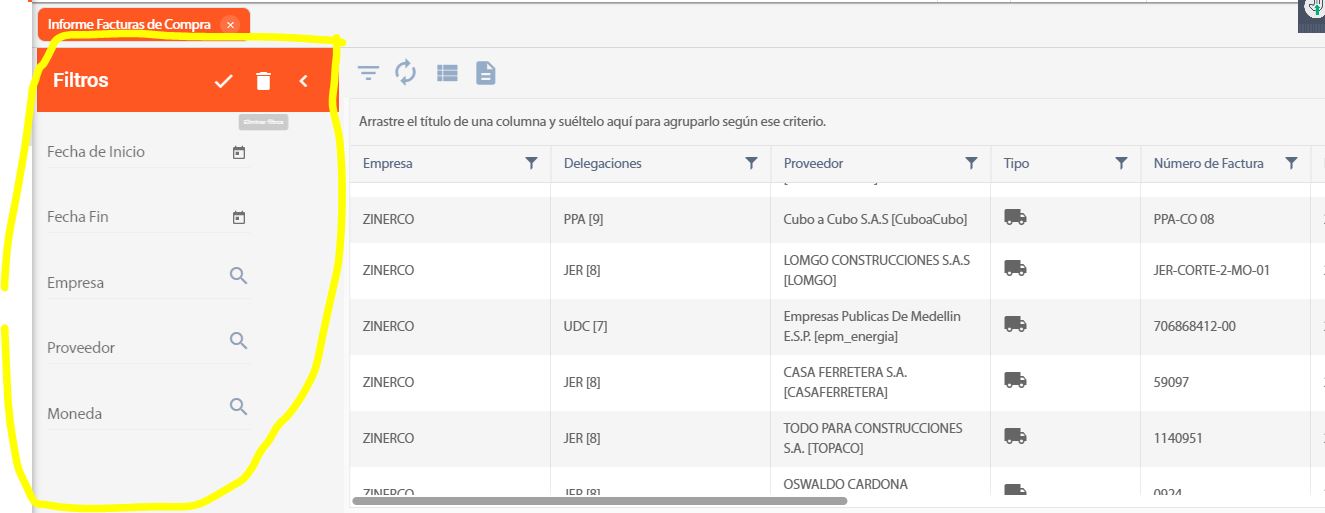Open the Proveedor search lookup
This screenshot has height=513, width=1325.
[238, 341]
